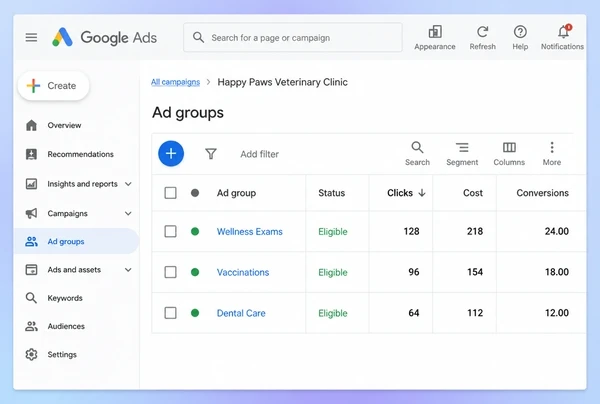Image resolution: width=600 pixels, height=404 pixels.
Task: Click the Ad groups people icon
Action: [31, 241]
